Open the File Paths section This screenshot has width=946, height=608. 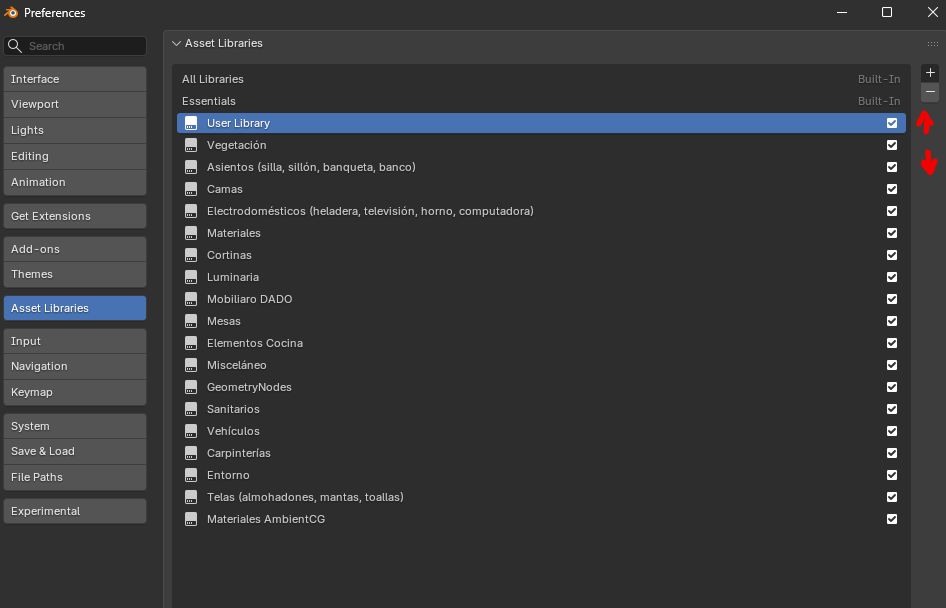pyautogui.click(x=75, y=477)
